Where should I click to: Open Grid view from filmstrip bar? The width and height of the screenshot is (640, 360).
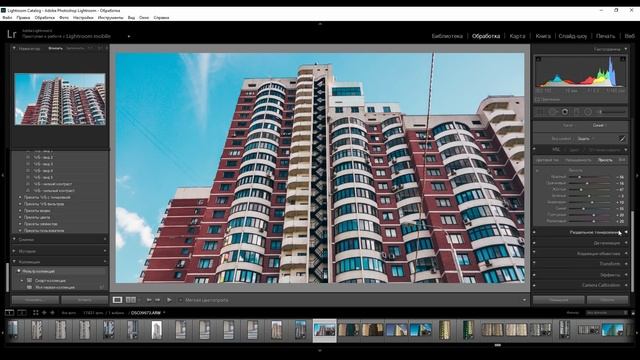[x=36, y=313]
